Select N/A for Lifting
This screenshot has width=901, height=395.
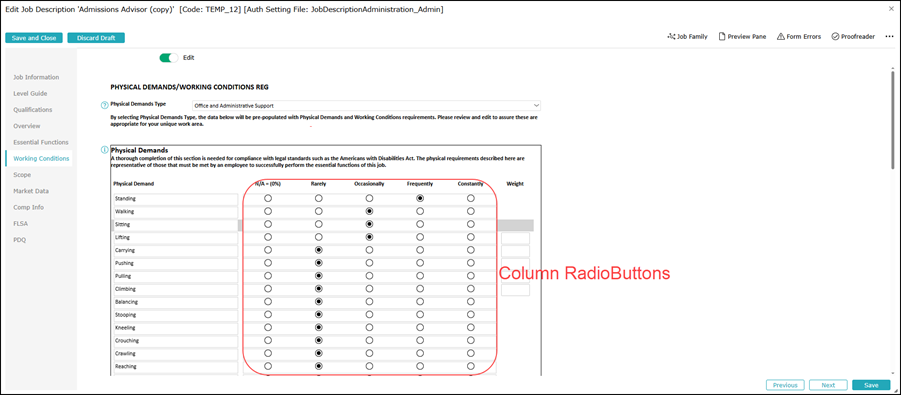[x=268, y=237]
